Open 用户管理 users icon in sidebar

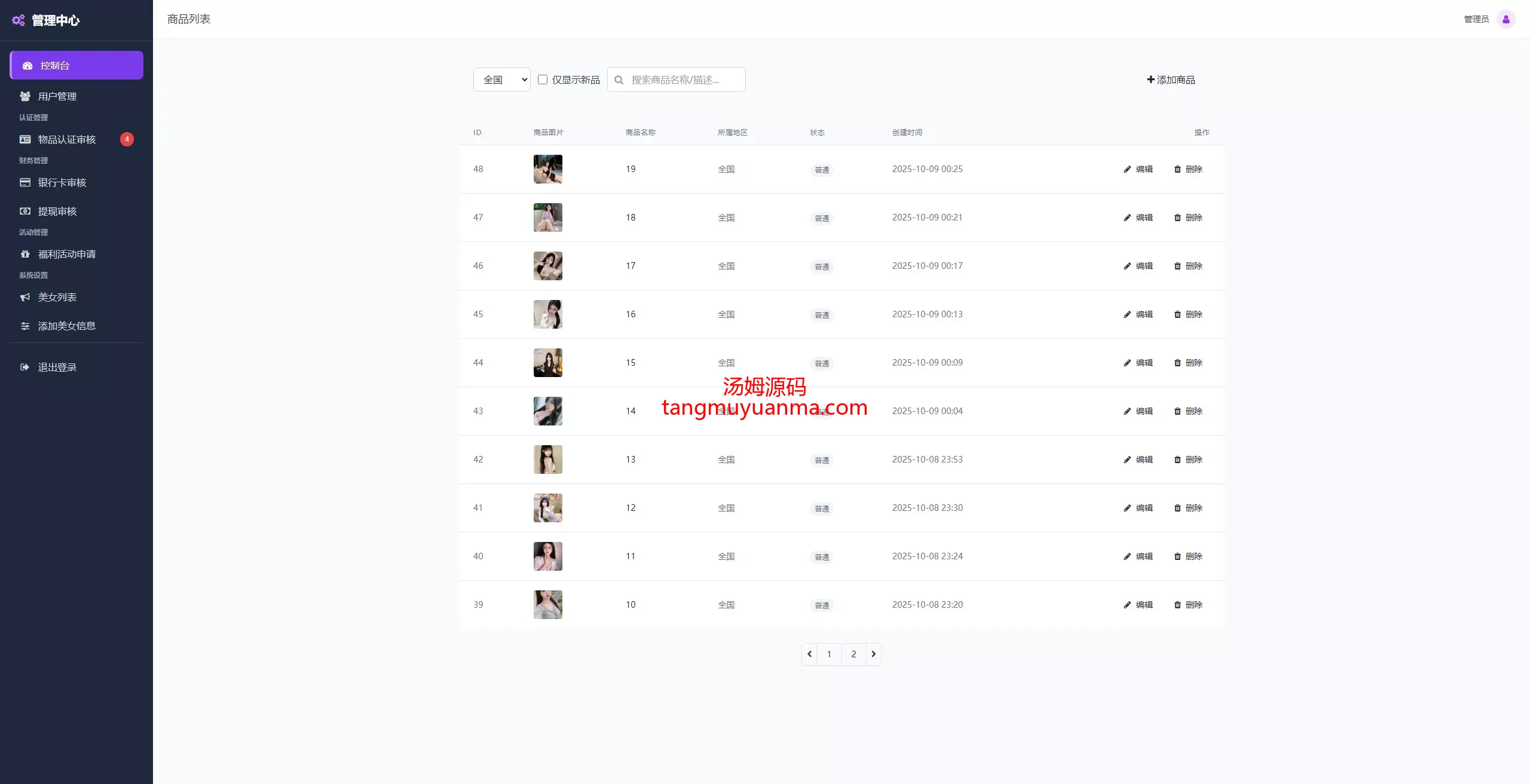pos(25,96)
